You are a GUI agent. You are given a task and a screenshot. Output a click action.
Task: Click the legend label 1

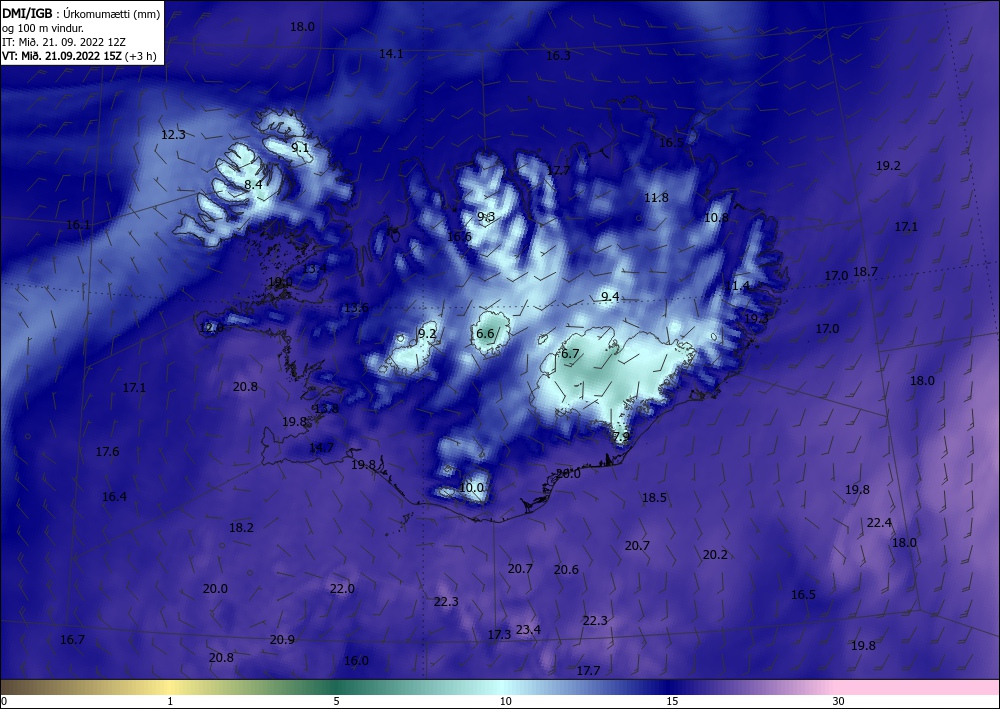pos(170,701)
